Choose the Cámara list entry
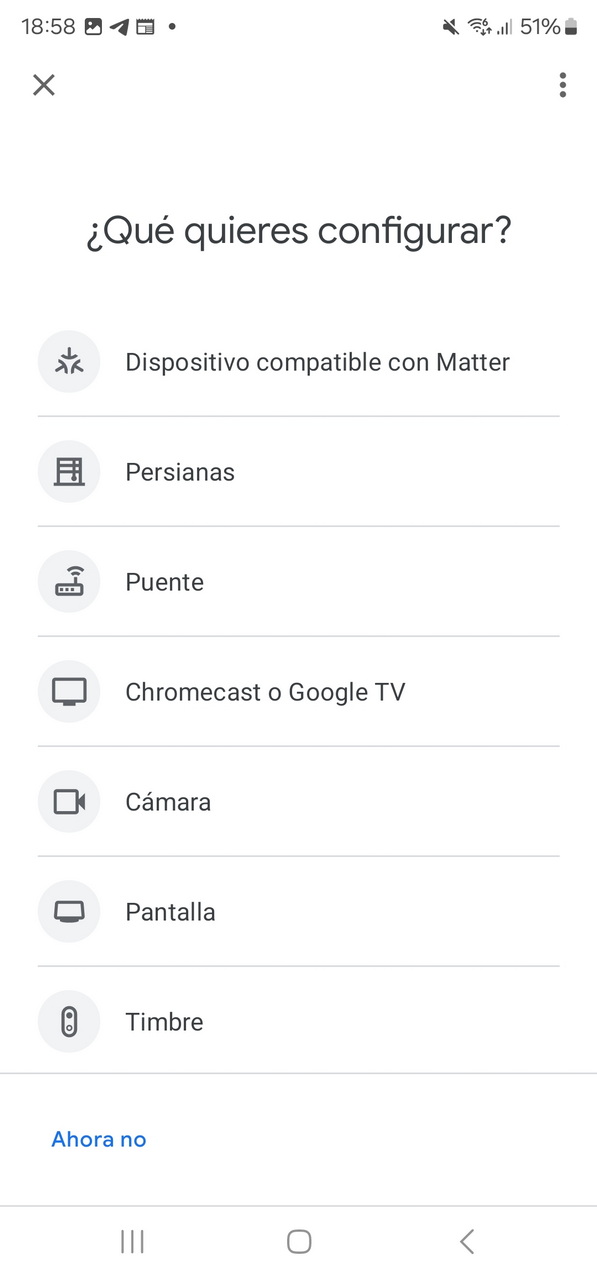 pos(298,802)
